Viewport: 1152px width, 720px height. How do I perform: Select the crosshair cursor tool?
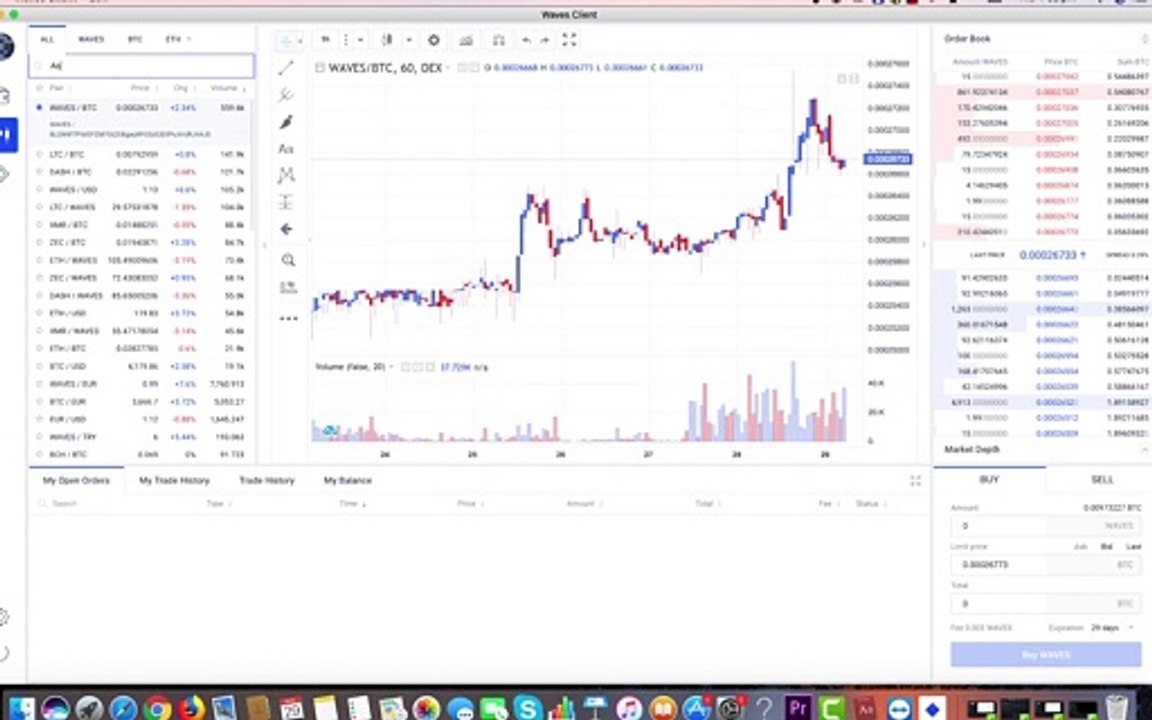point(286,40)
